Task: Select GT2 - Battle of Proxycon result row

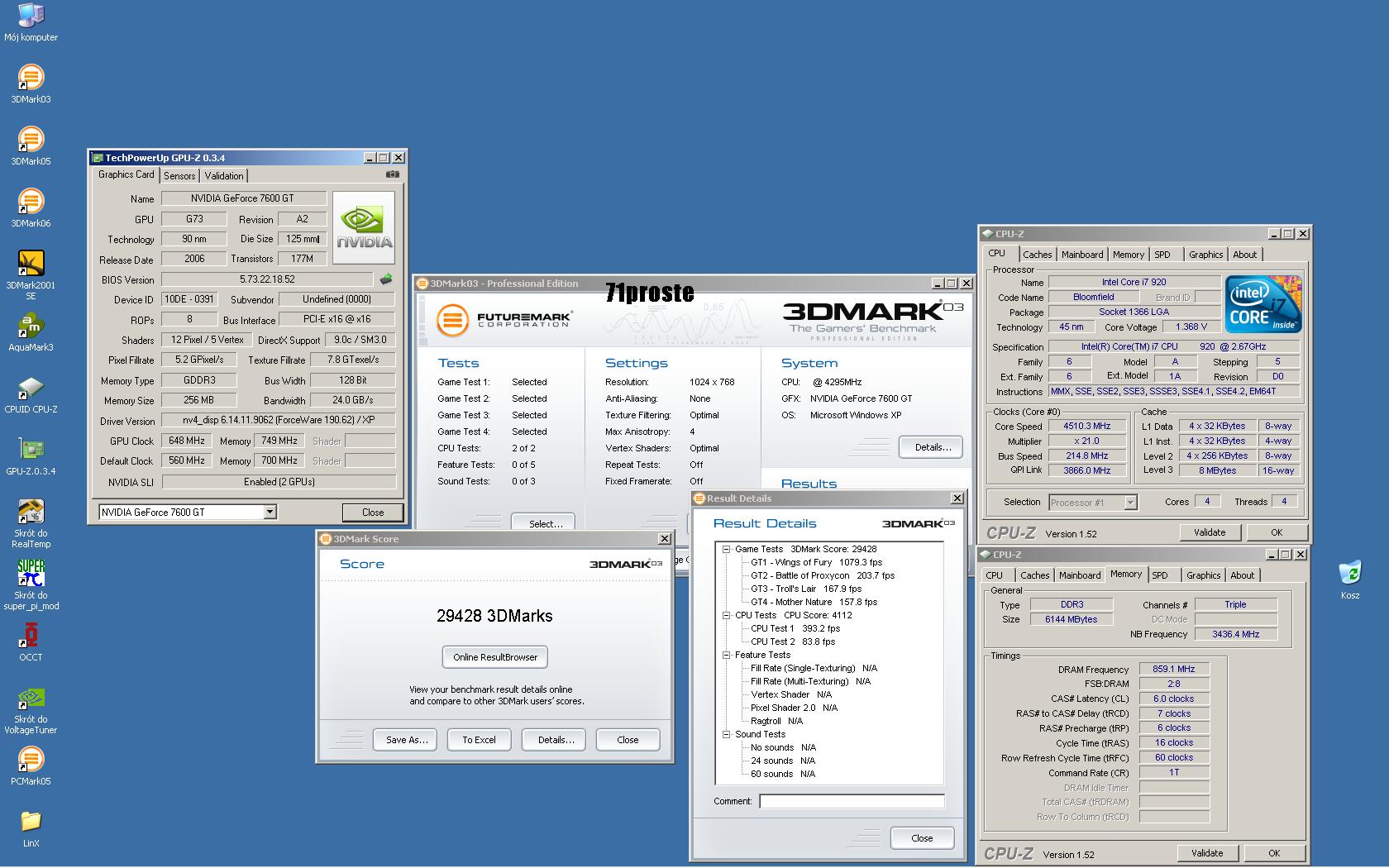Action: click(x=823, y=575)
